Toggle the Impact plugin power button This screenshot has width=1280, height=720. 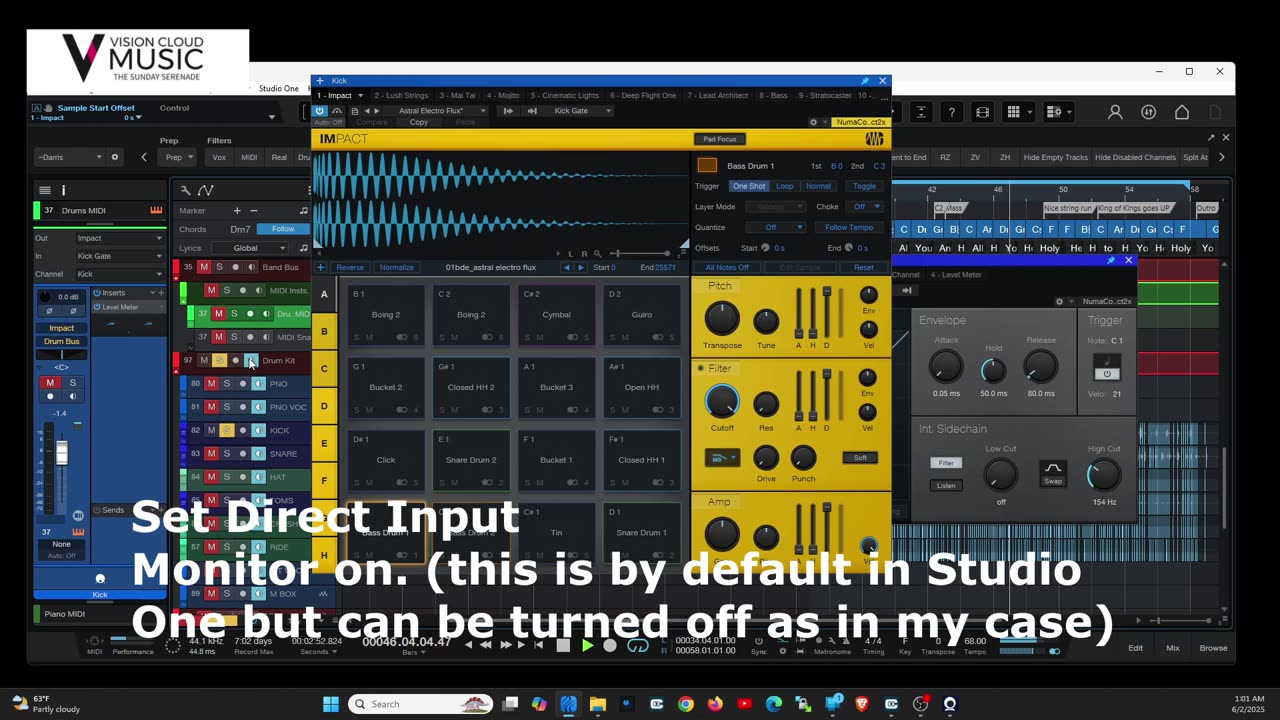(320, 111)
